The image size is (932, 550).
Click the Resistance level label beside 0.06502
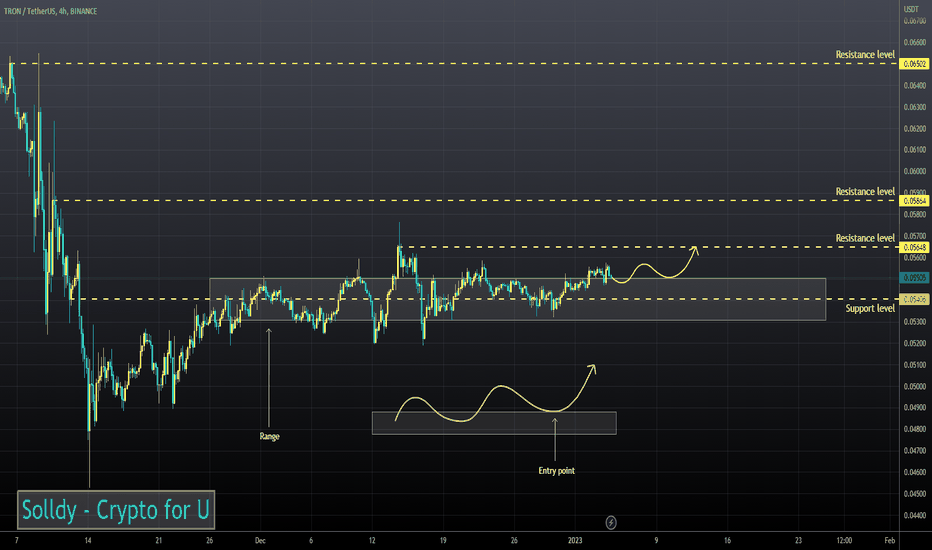pos(865,55)
